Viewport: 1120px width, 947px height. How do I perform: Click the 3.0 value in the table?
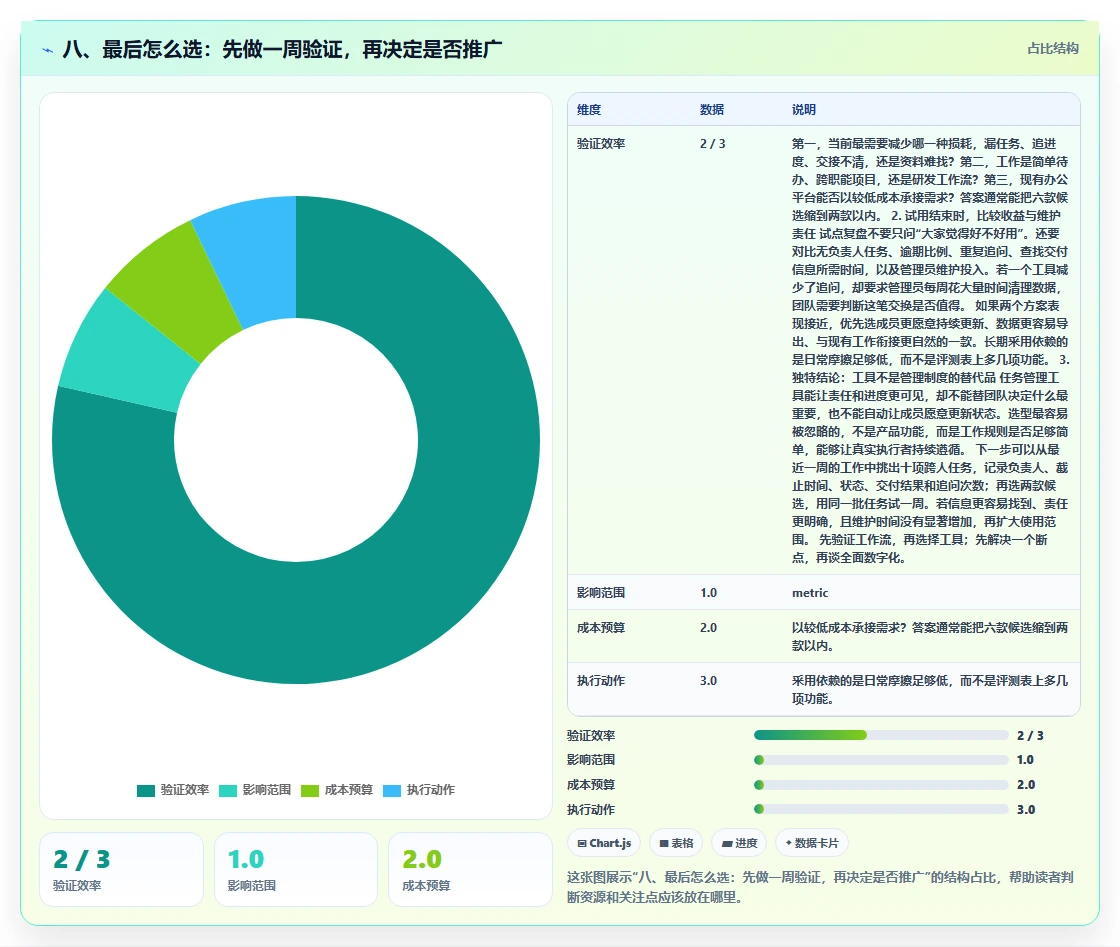point(709,681)
